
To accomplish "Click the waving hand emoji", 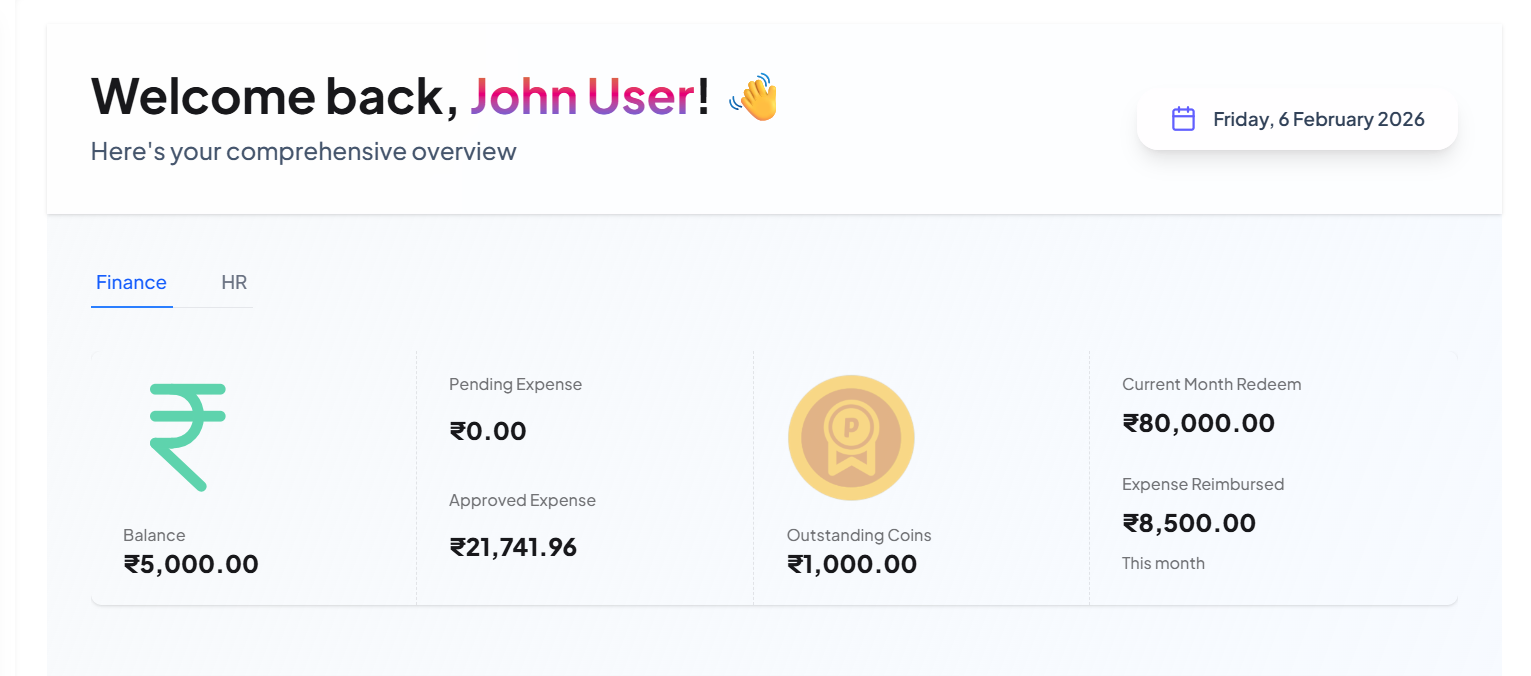I will click(x=754, y=97).
